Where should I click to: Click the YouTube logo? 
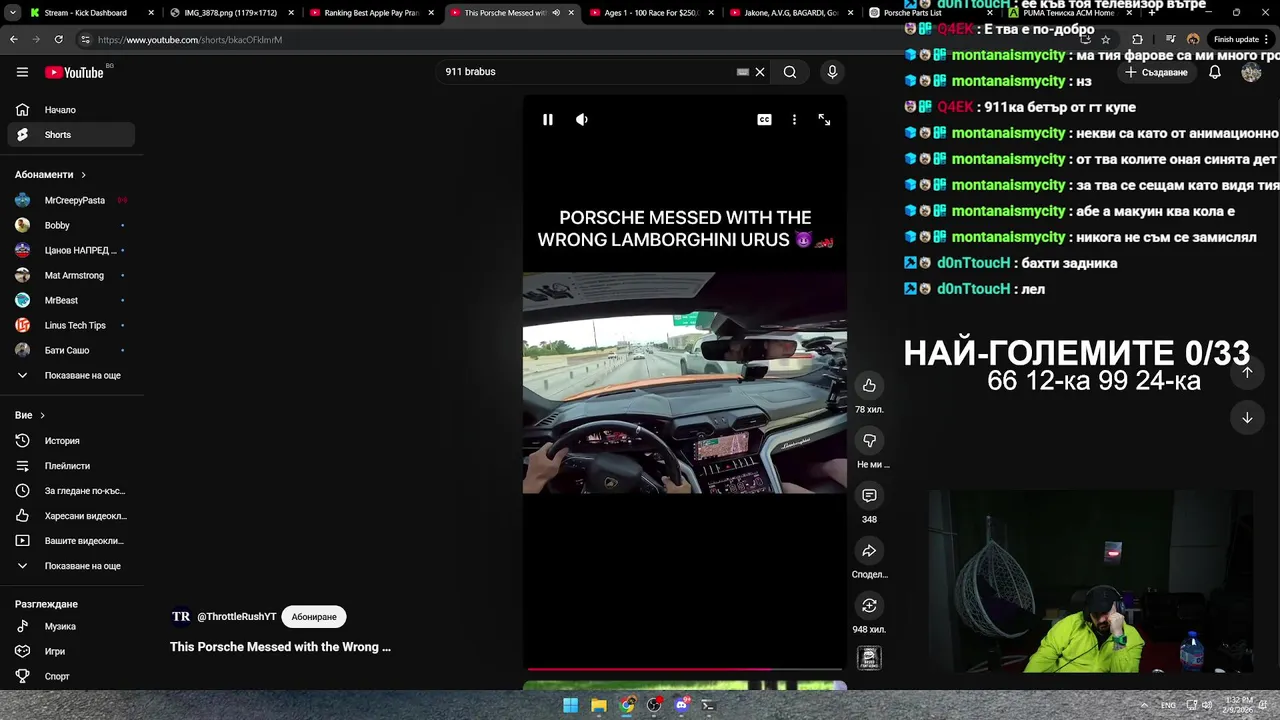coord(74,72)
